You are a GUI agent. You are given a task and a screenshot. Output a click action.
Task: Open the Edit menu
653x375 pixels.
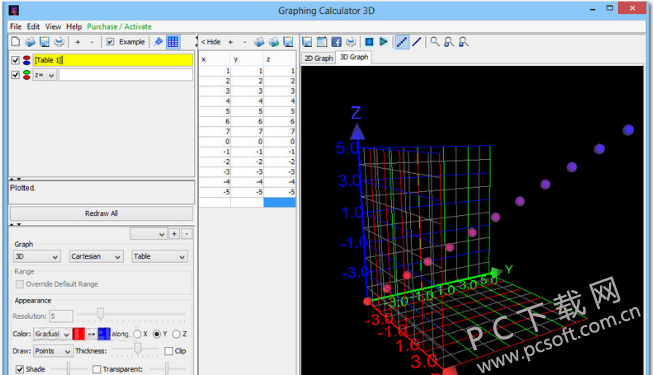pyautogui.click(x=33, y=26)
